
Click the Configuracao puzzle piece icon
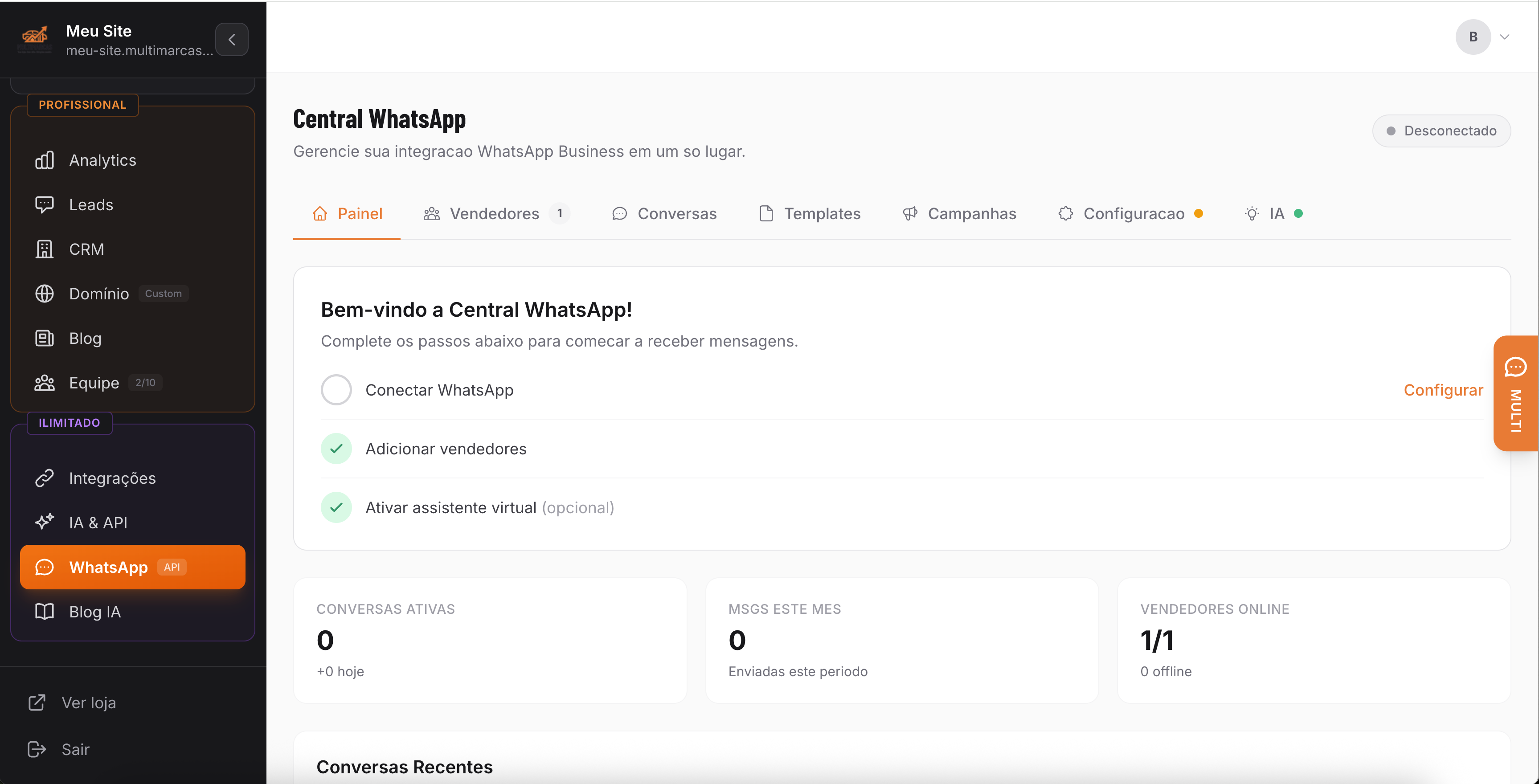[x=1065, y=214]
